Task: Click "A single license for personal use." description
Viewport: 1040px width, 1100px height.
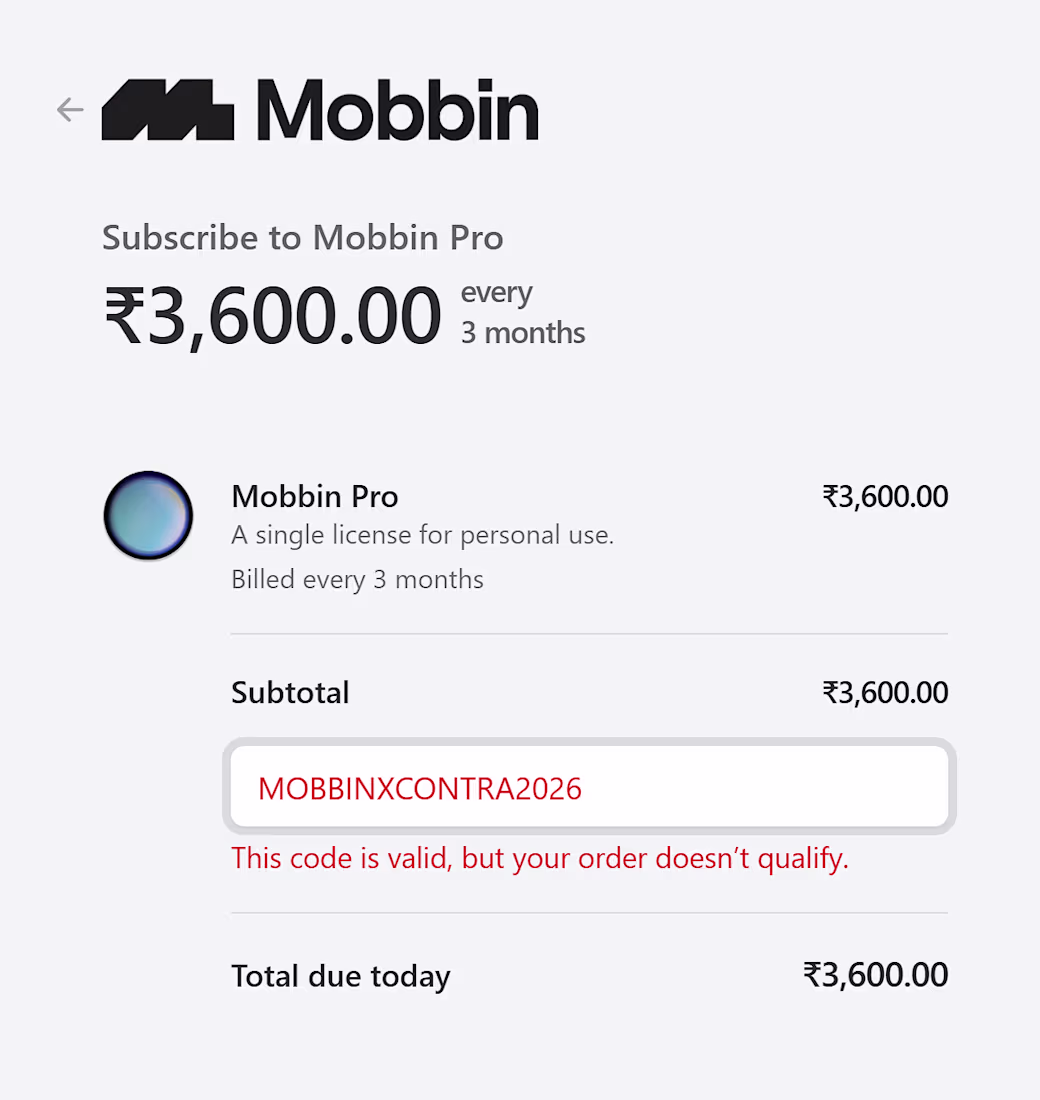Action: tap(422, 535)
